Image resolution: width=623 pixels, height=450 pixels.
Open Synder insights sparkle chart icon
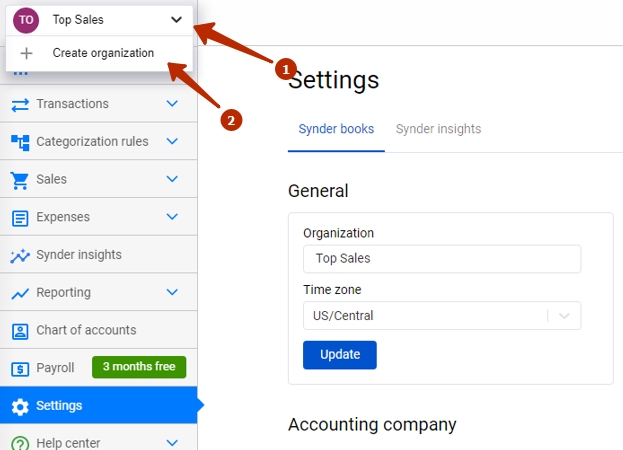(20, 256)
